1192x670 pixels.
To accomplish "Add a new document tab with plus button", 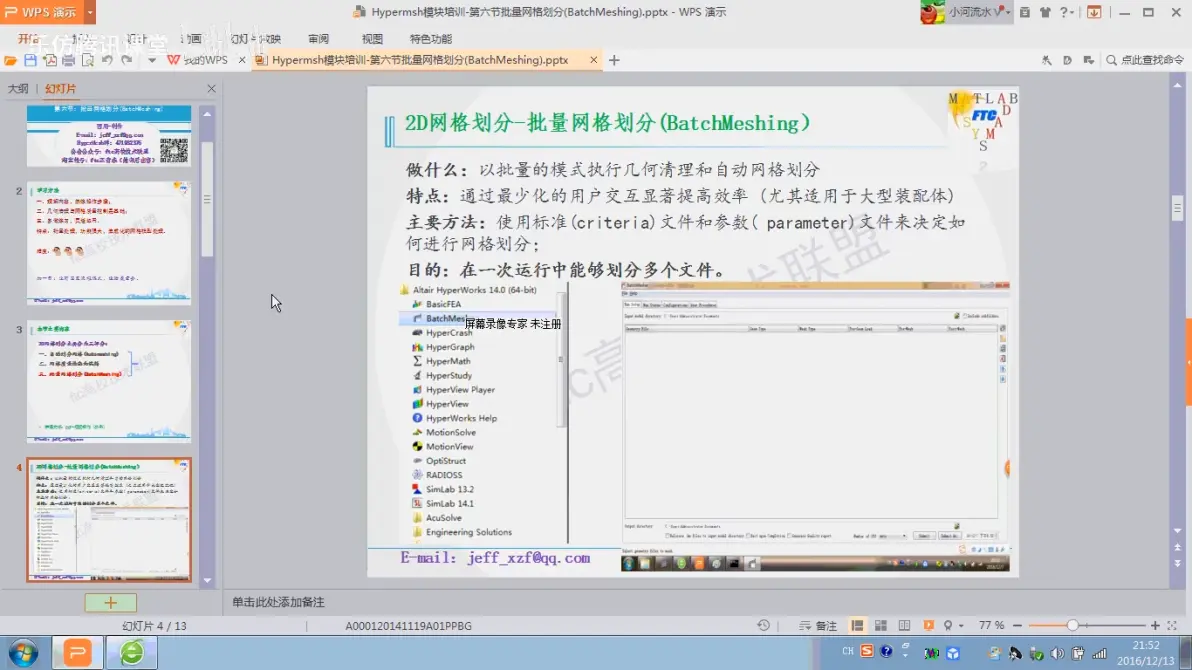I will click(x=614, y=60).
